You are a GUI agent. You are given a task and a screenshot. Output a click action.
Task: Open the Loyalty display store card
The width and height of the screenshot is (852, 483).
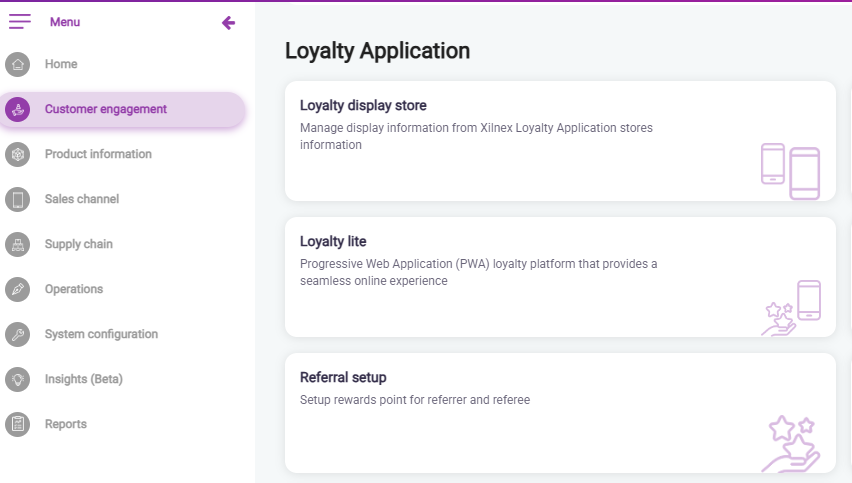pyautogui.click(x=363, y=105)
